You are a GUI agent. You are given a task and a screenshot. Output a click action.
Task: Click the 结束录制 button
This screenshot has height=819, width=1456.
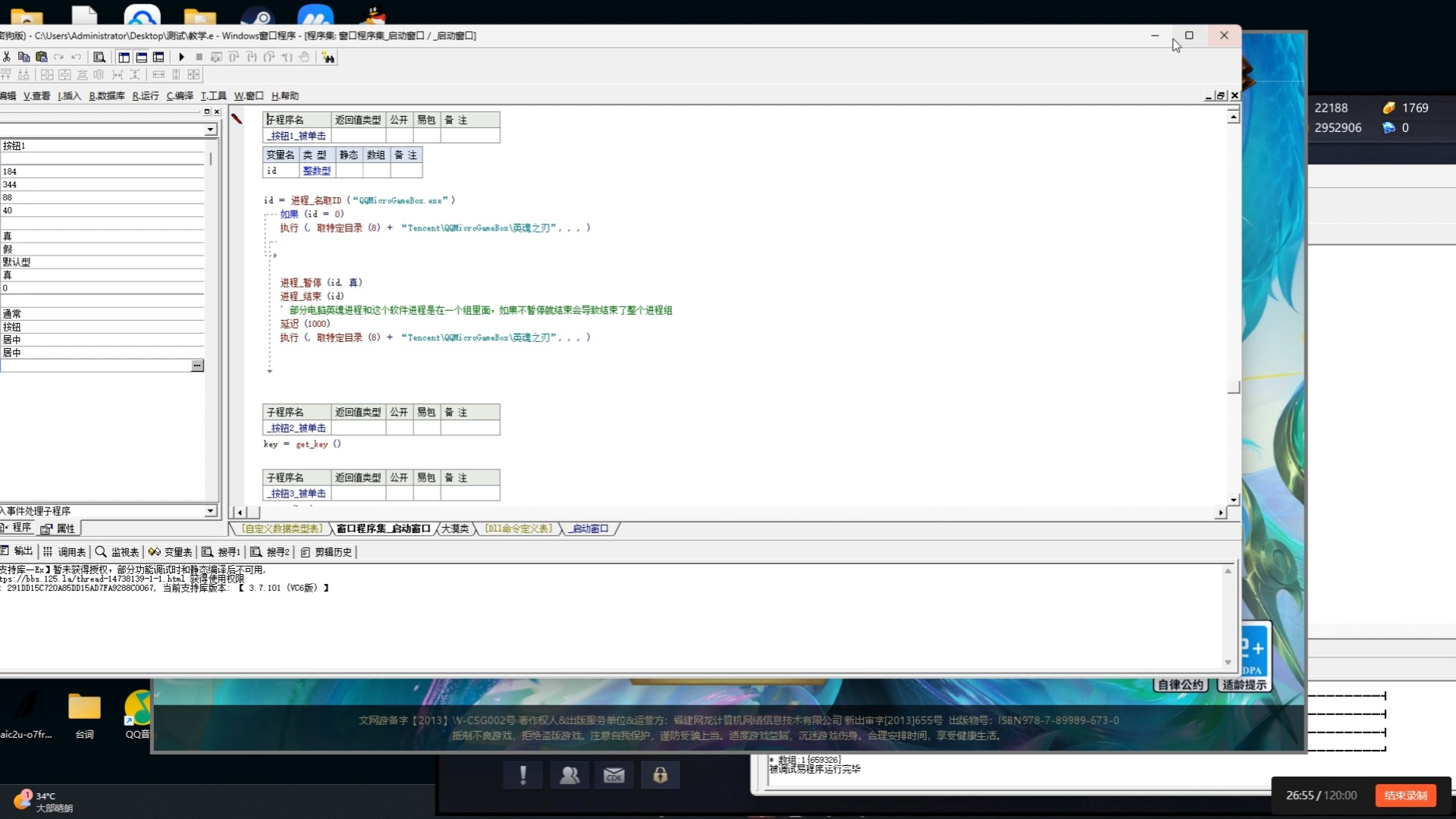[1405, 795]
